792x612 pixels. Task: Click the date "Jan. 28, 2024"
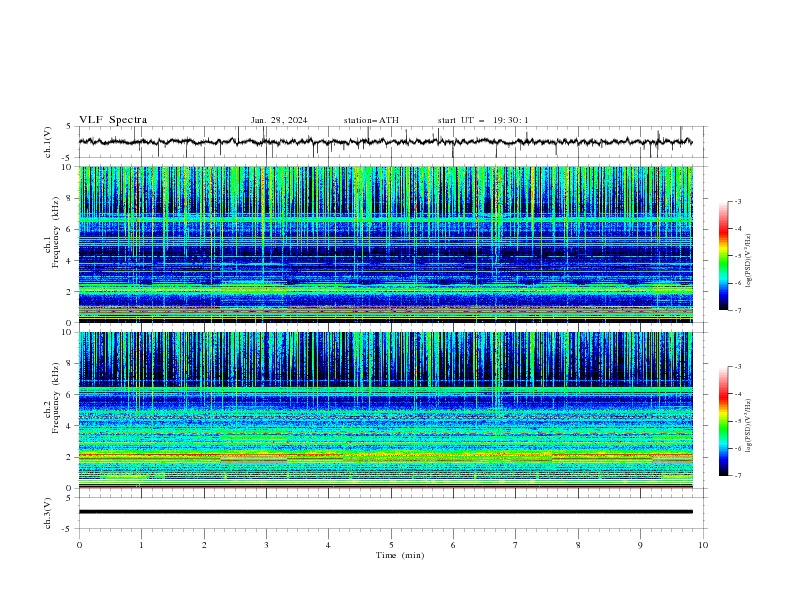(279, 120)
